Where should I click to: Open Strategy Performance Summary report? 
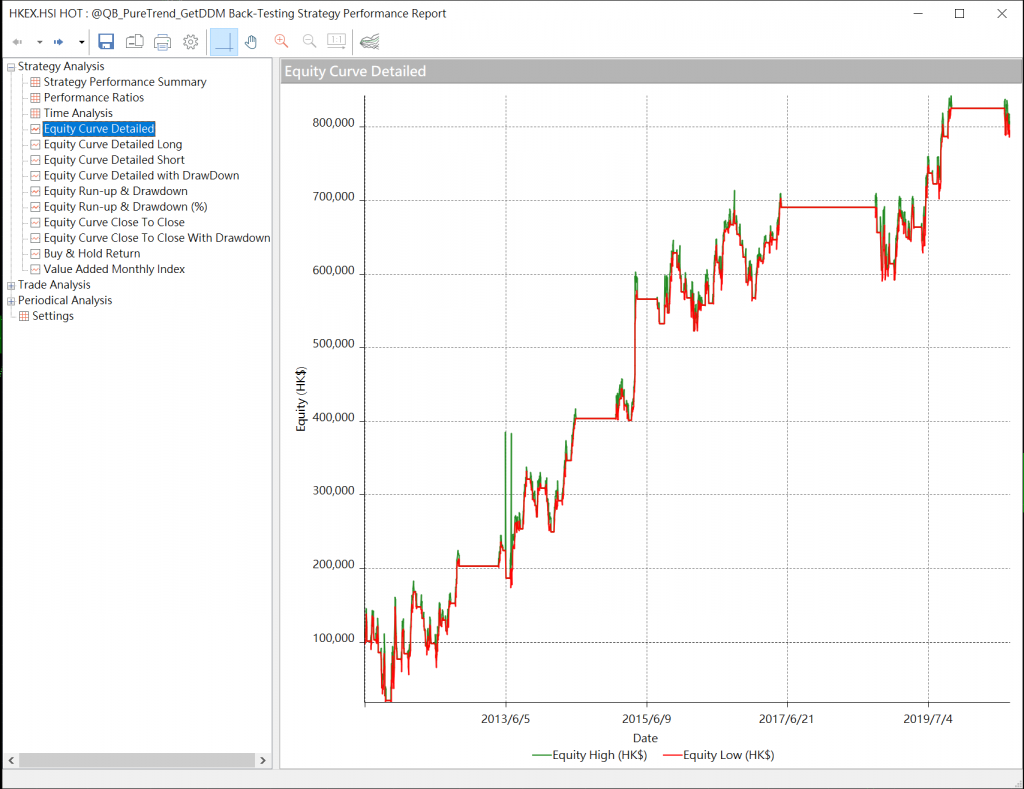tap(124, 82)
